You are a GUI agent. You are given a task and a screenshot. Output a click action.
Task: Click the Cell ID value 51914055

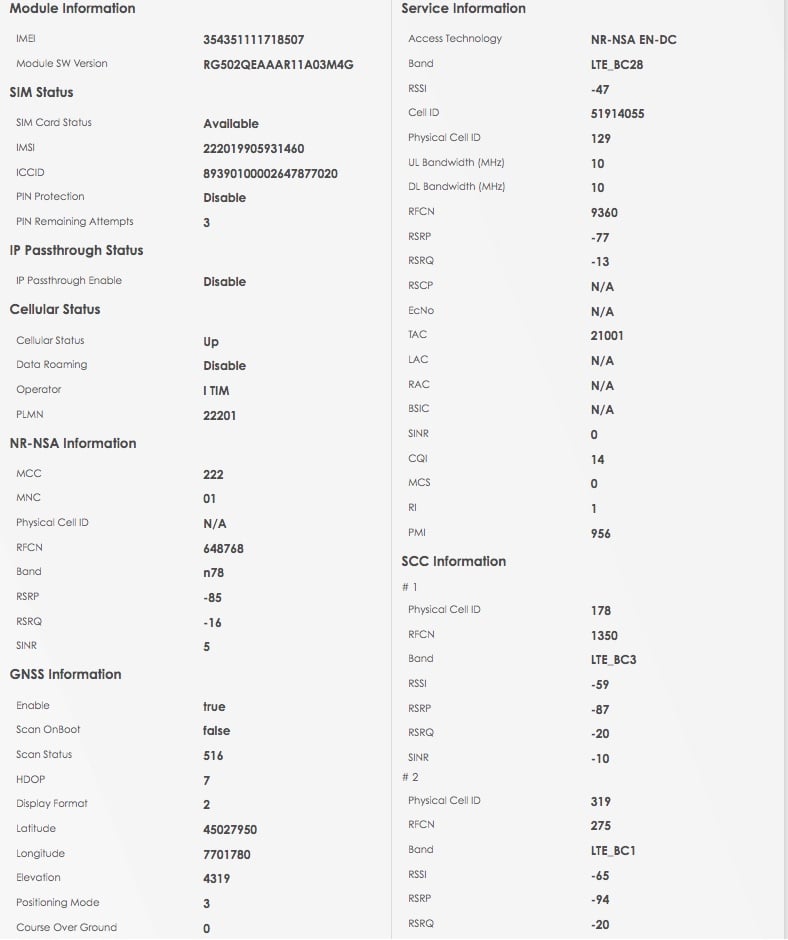(617, 114)
